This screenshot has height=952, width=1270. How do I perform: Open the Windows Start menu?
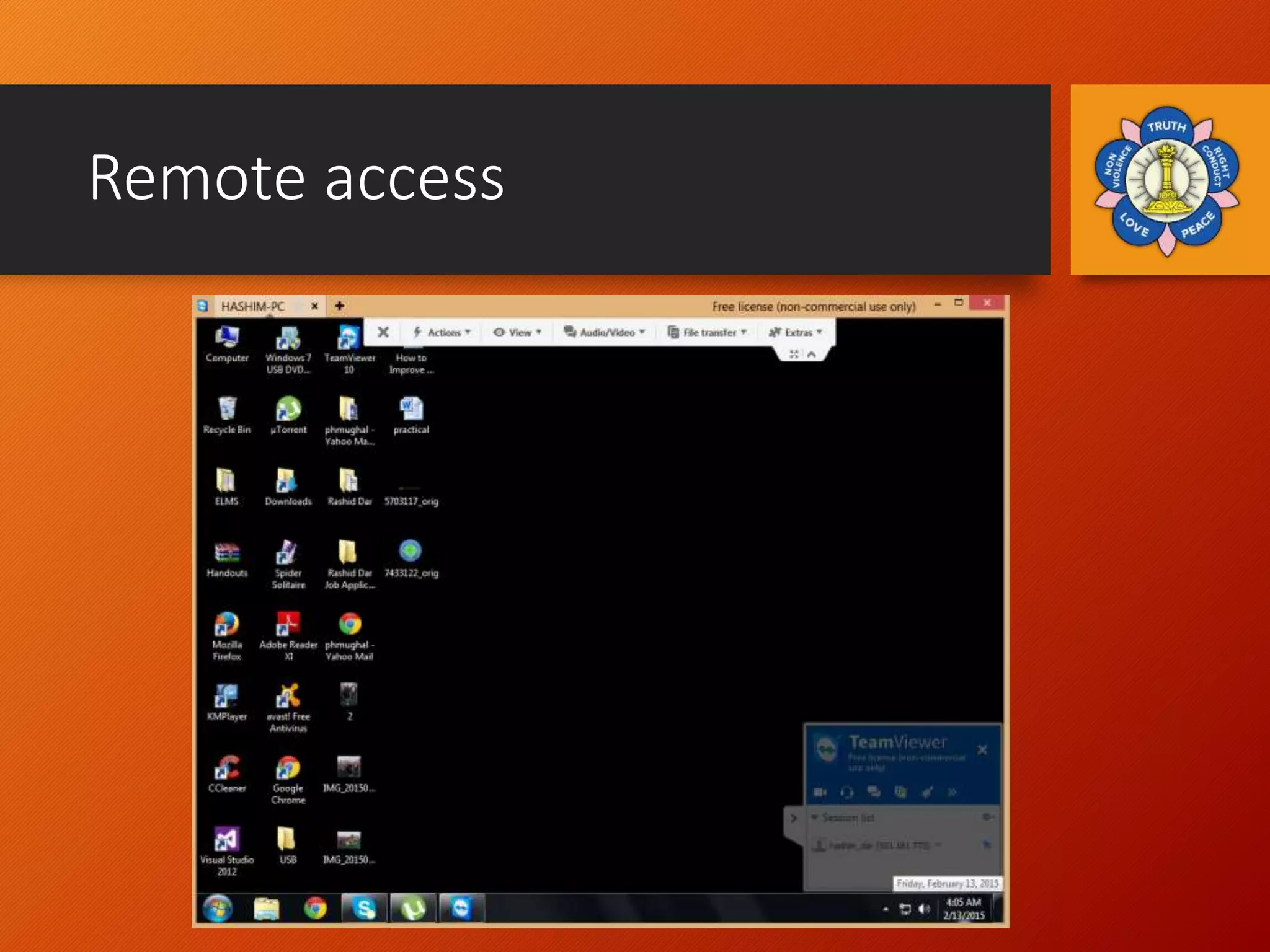pos(218,909)
